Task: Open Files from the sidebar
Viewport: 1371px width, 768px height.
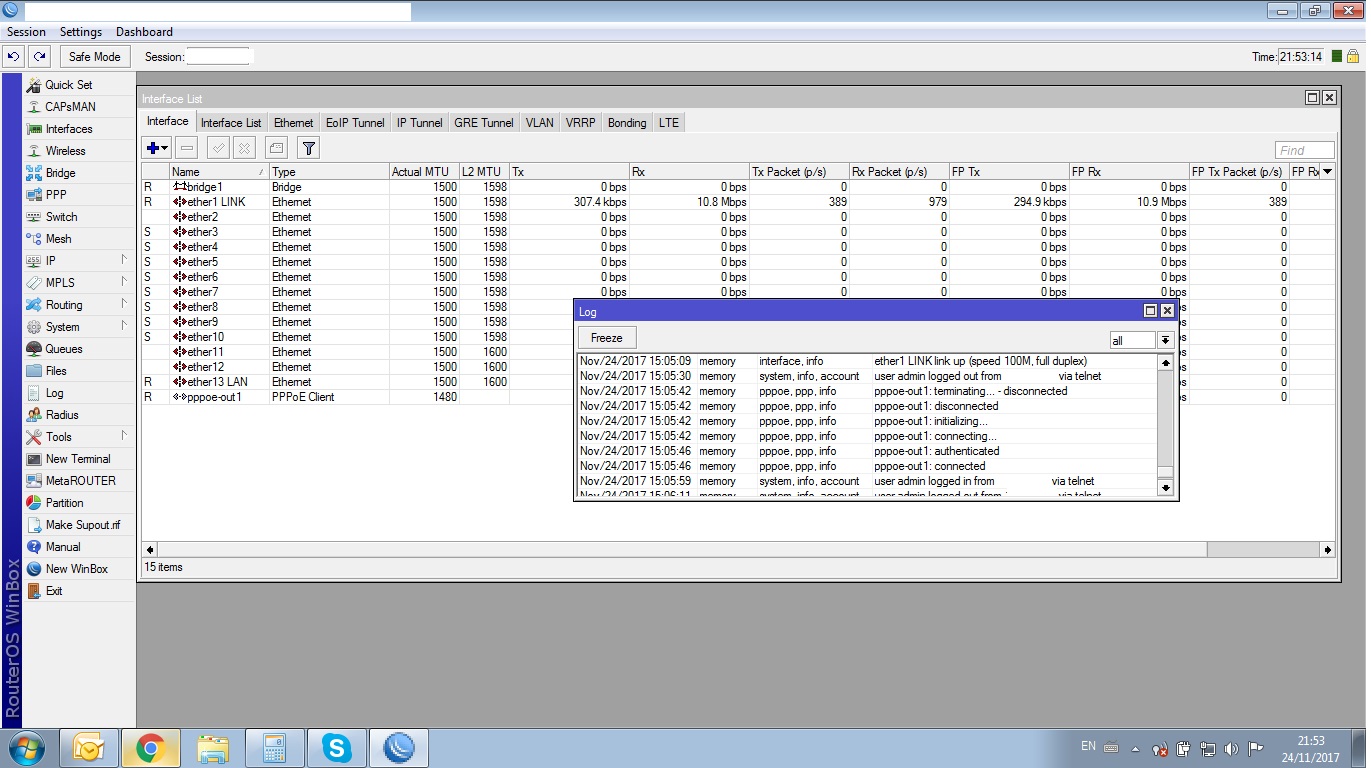Action: pos(56,371)
